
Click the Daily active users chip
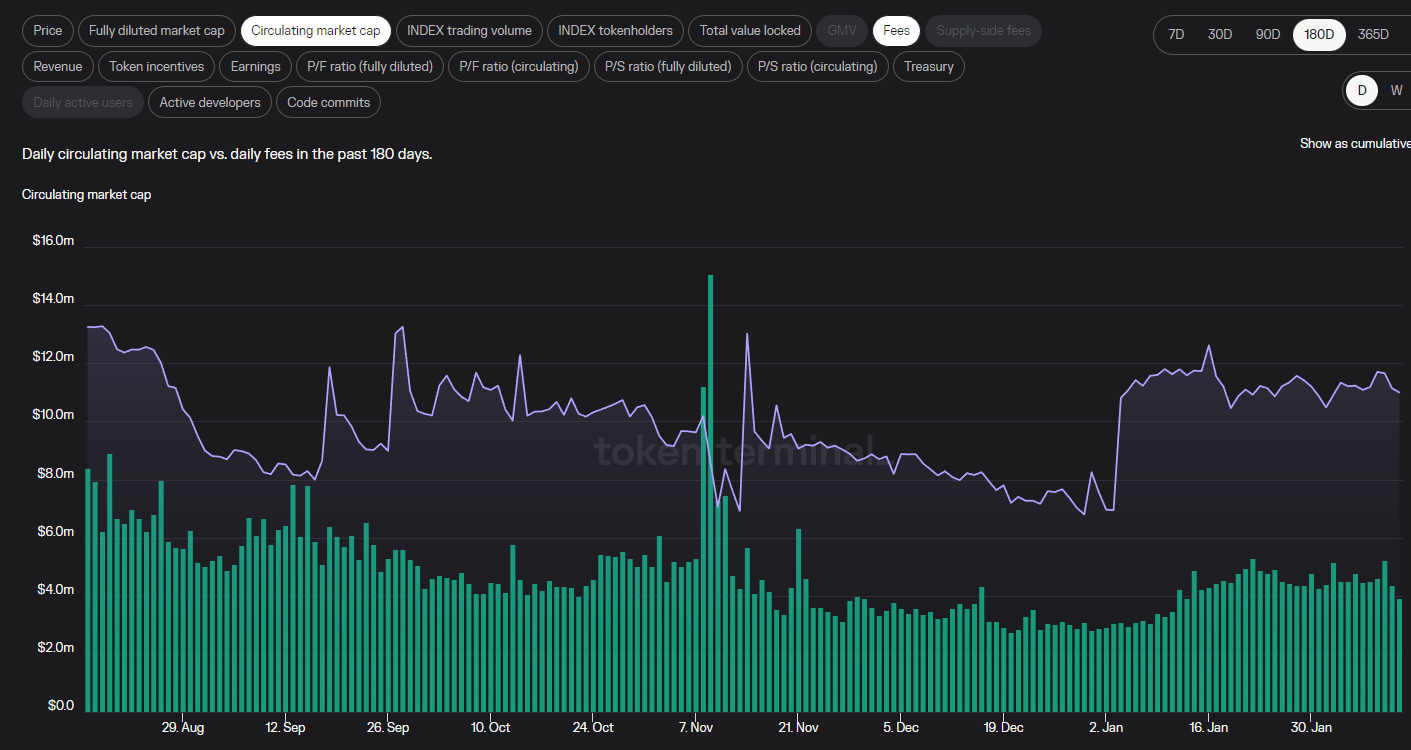click(x=83, y=103)
